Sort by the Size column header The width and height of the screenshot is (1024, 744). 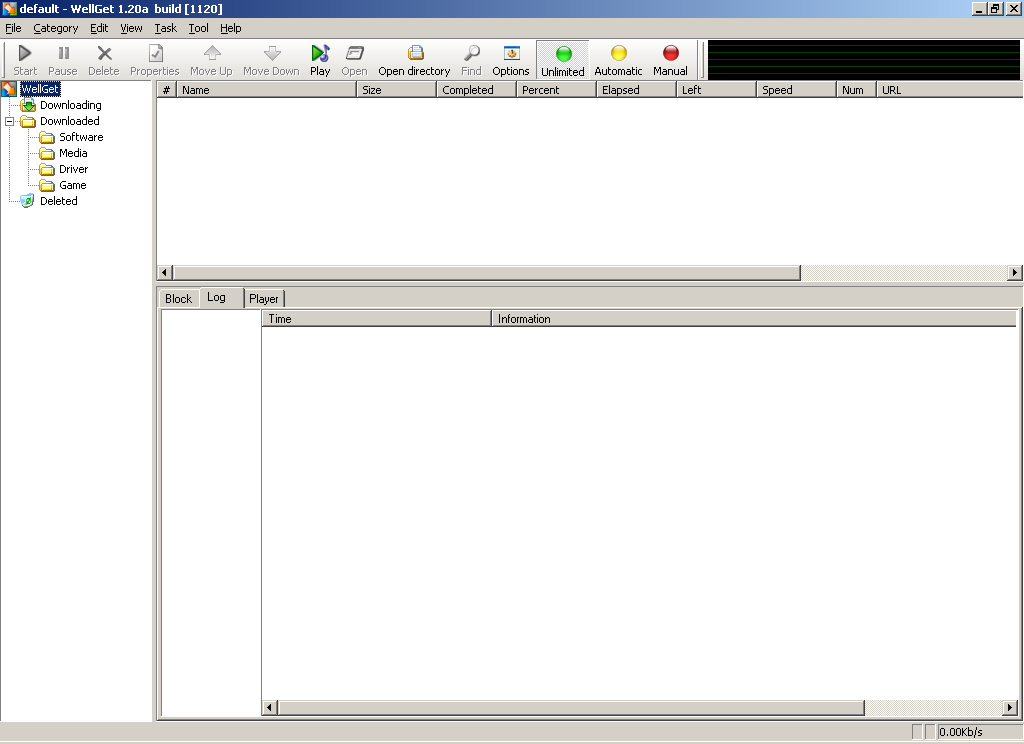click(x=396, y=90)
